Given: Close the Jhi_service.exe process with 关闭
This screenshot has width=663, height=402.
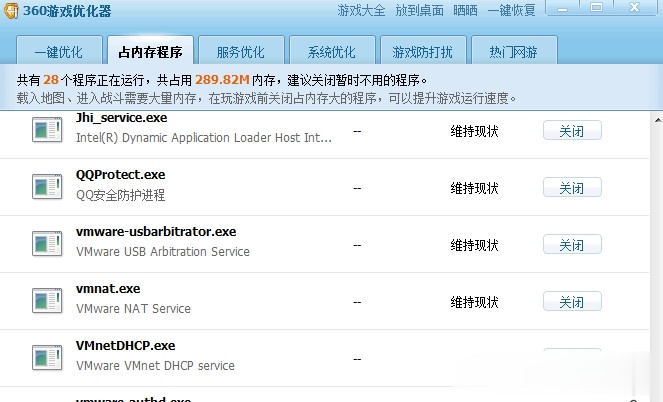Looking at the screenshot, I should tap(572, 131).
